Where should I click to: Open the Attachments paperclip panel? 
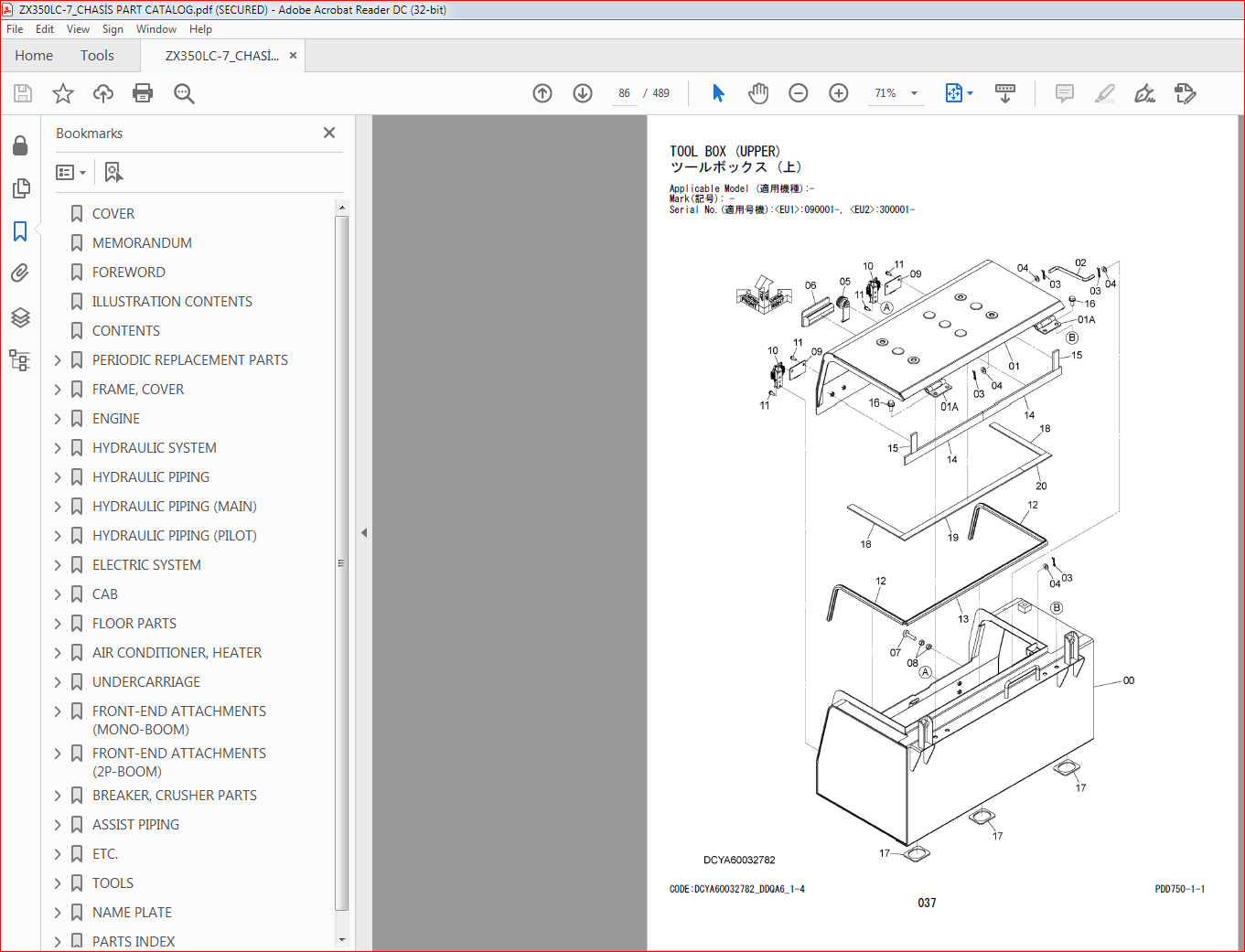click(20, 273)
